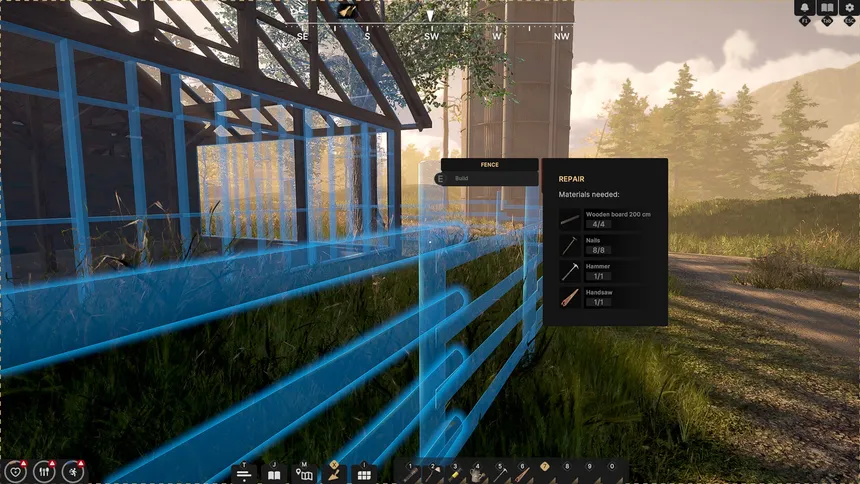The image size is (860, 484).
Task: Open the map icon labeled M
Action: click(x=304, y=473)
